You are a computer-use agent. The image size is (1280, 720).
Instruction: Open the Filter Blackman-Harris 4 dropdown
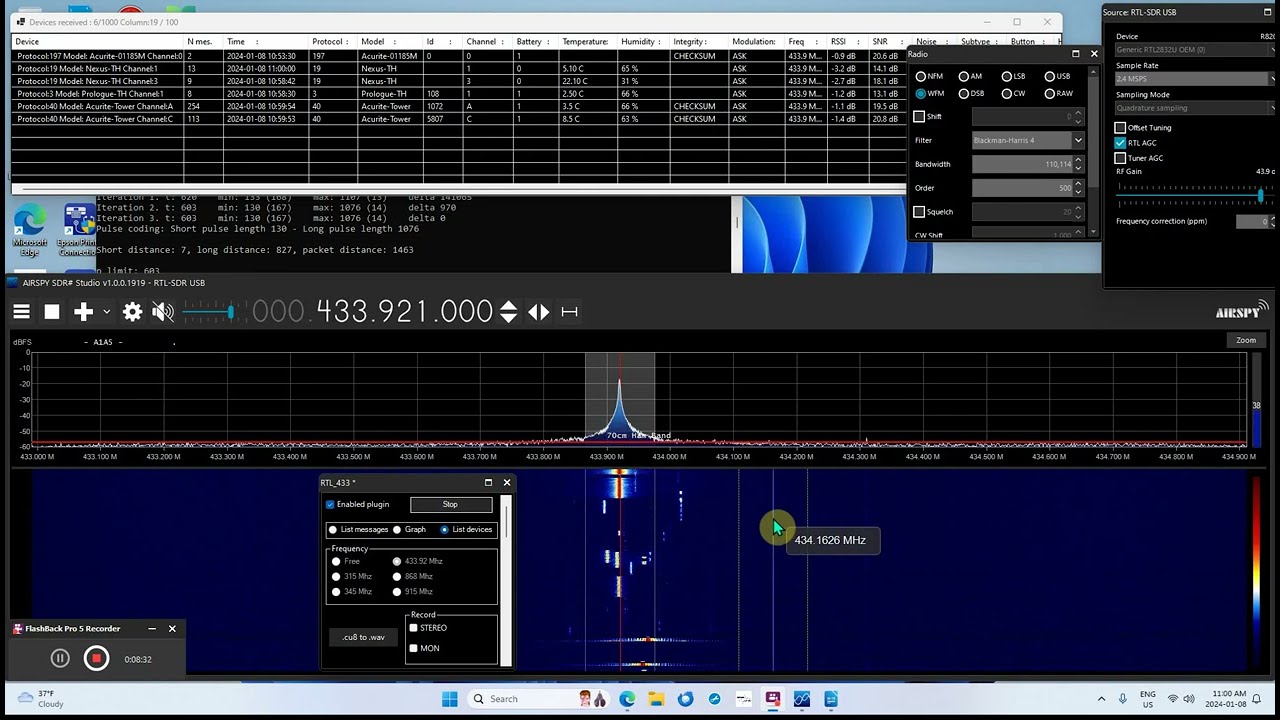pos(1028,141)
